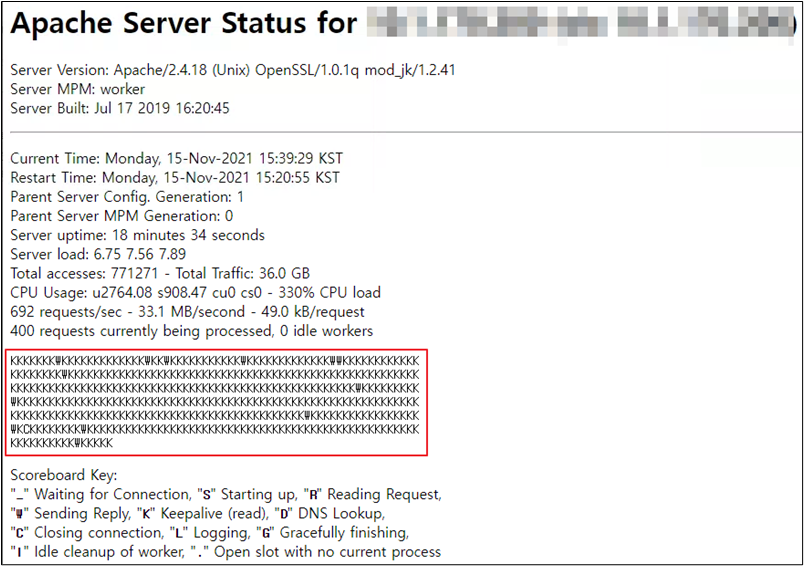Click the 'Idle cleanup of worker' key entry
Screen dimensions: 804x566
coord(98,552)
